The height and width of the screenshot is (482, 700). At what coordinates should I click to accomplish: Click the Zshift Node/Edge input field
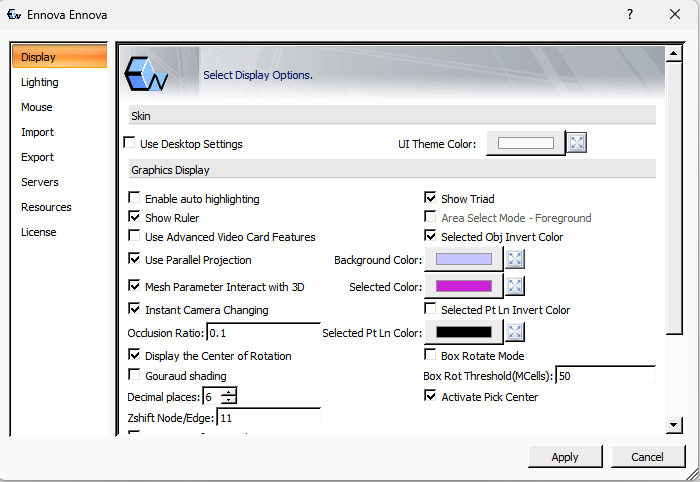click(x=269, y=418)
